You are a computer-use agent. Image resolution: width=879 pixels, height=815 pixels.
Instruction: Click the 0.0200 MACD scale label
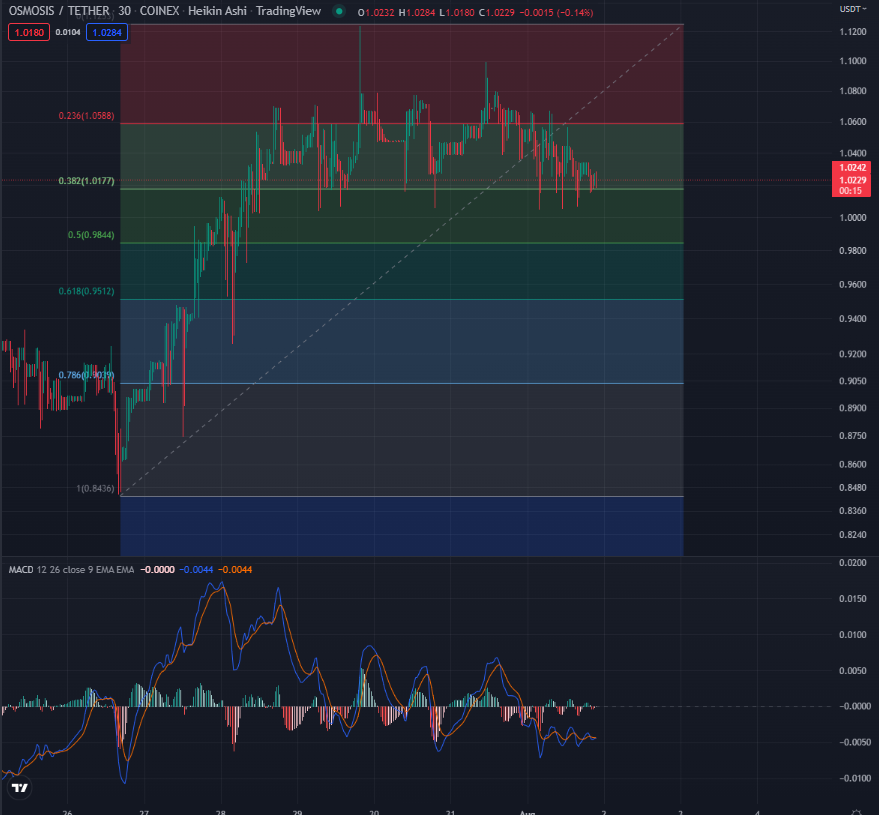(x=853, y=563)
